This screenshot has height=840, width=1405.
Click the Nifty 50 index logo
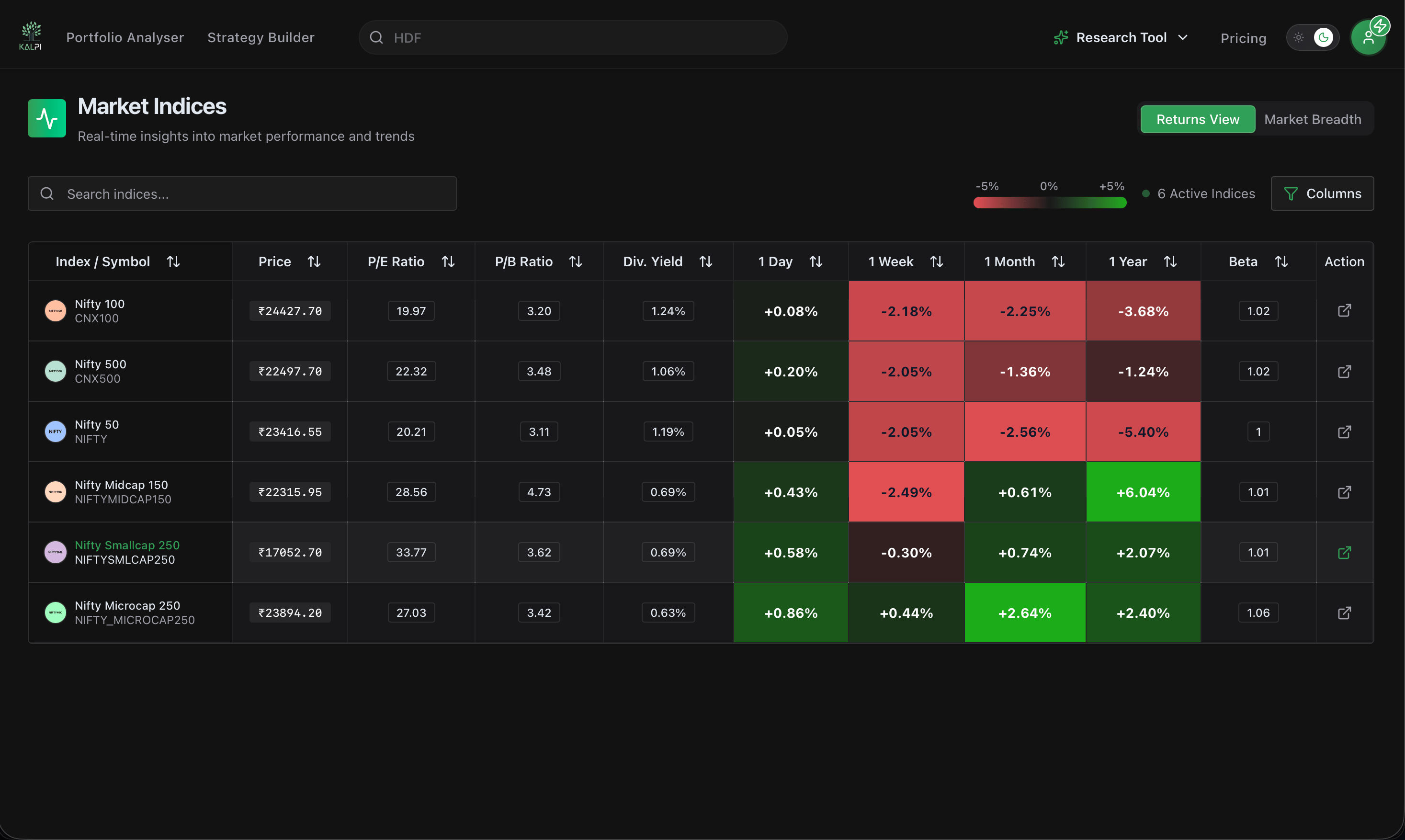click(56, 431)
